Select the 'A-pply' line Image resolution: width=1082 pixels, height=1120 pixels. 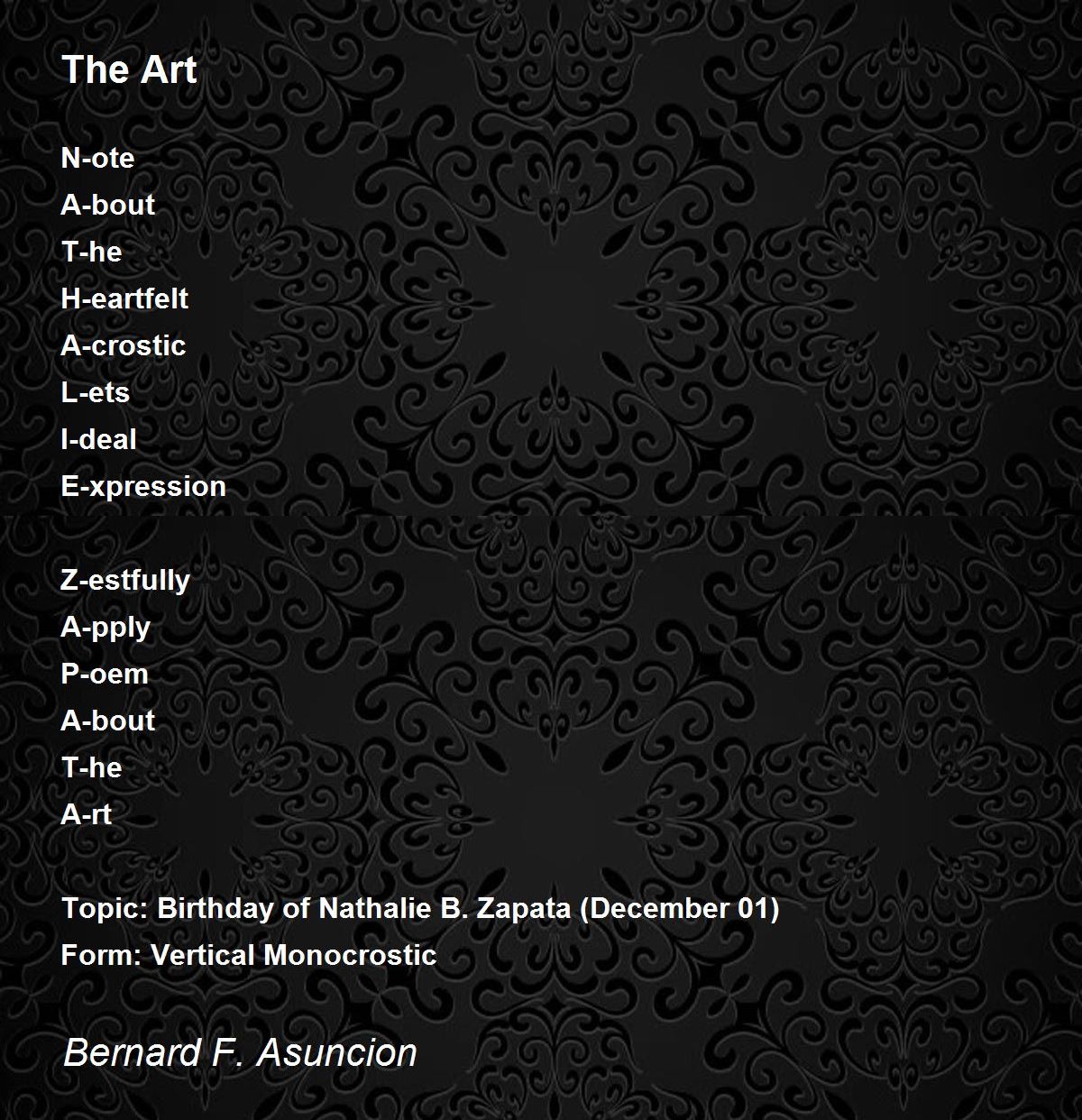(105, 628)
